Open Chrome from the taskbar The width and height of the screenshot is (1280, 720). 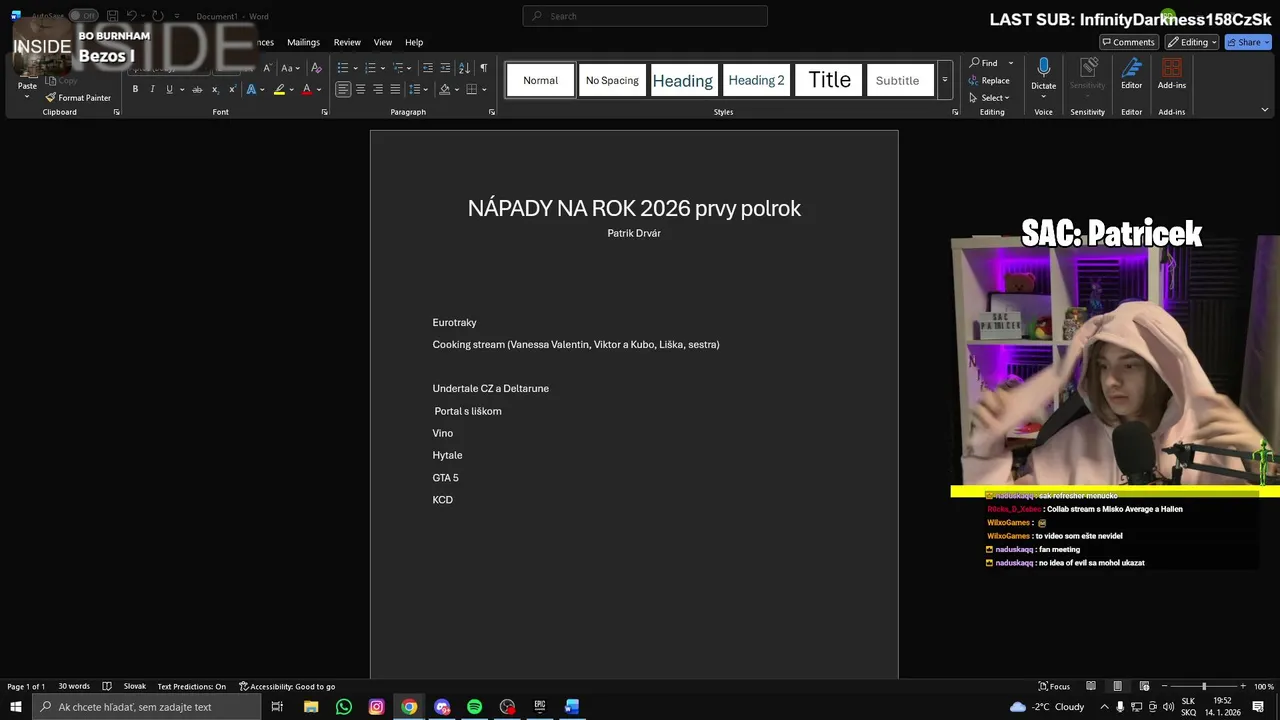(409, 707)
